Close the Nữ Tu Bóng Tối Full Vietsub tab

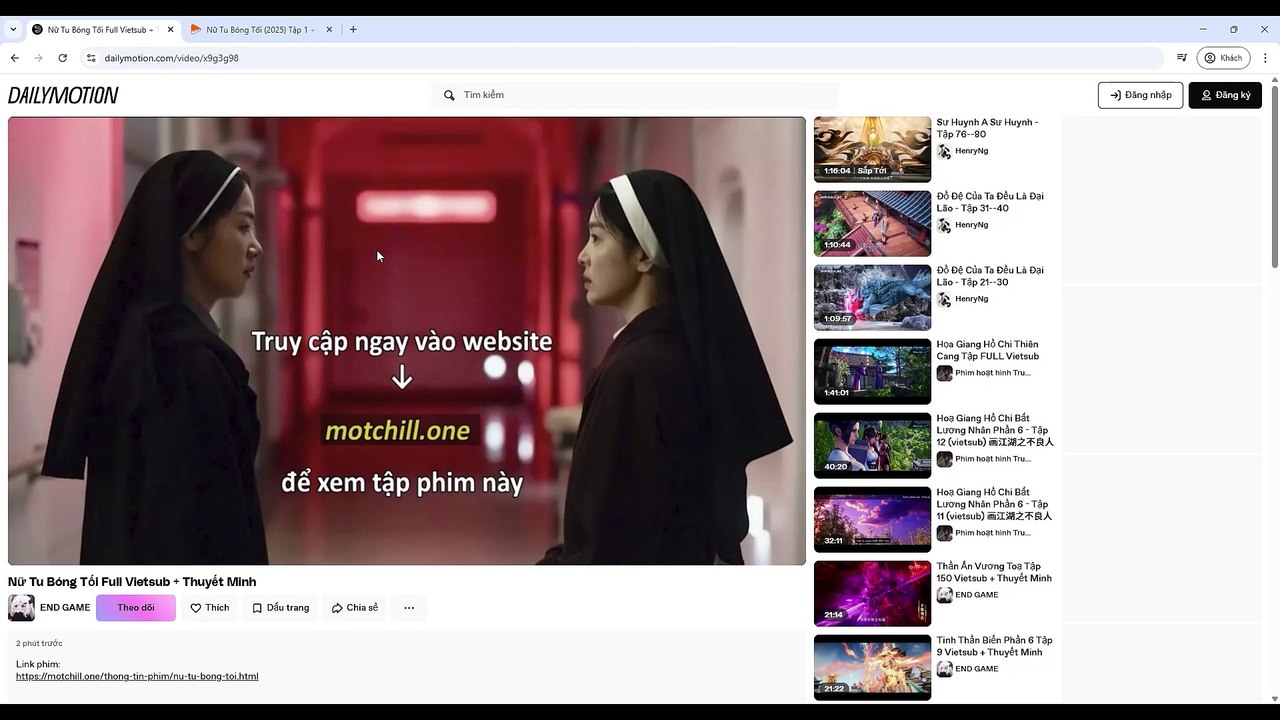[x=170, y=30]
